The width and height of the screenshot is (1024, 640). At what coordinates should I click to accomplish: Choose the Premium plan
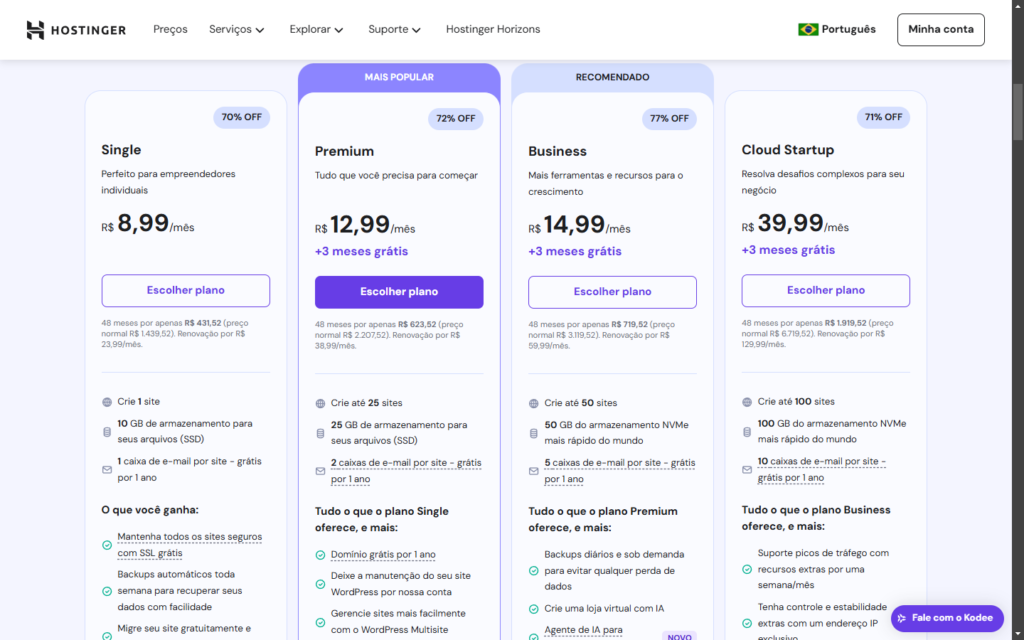point(399,292)
